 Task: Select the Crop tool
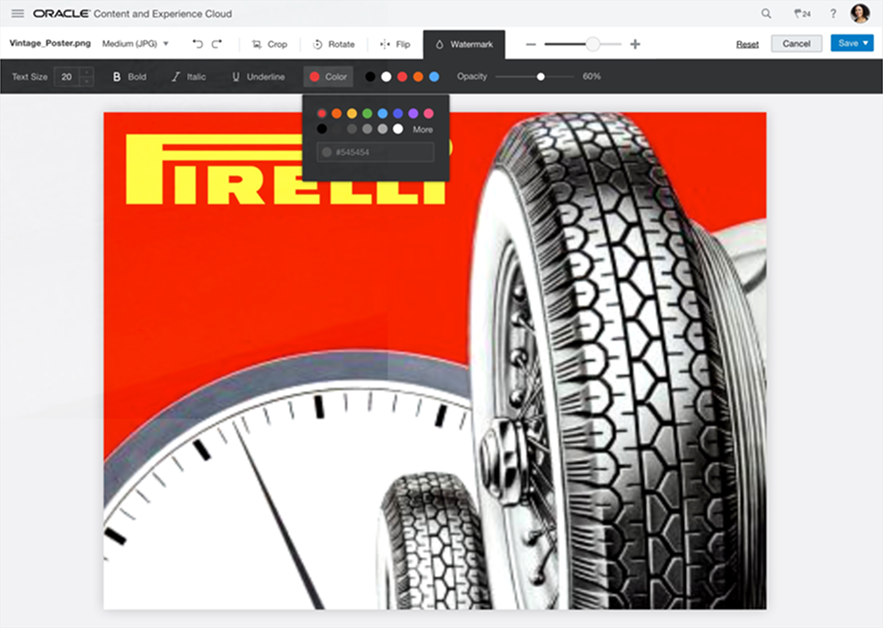[269, 44]
